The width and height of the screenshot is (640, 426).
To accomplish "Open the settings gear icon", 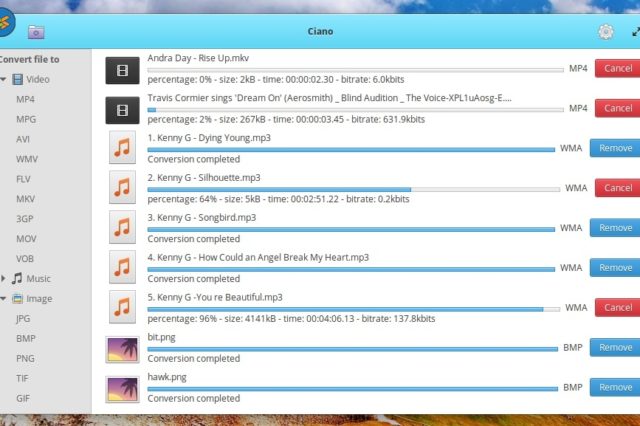I will pyautogui.click(x=605, y=32).
